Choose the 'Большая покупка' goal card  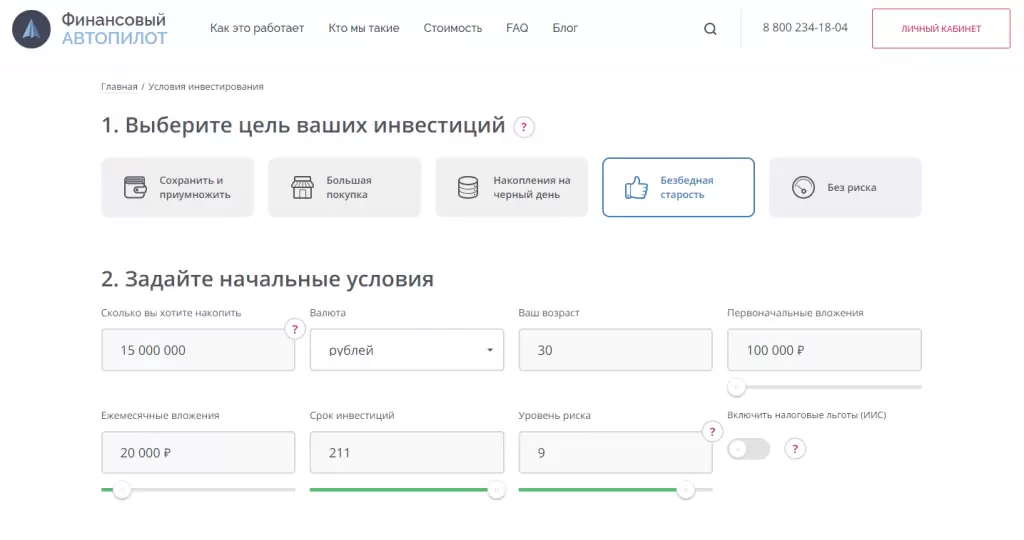[344, 187]
